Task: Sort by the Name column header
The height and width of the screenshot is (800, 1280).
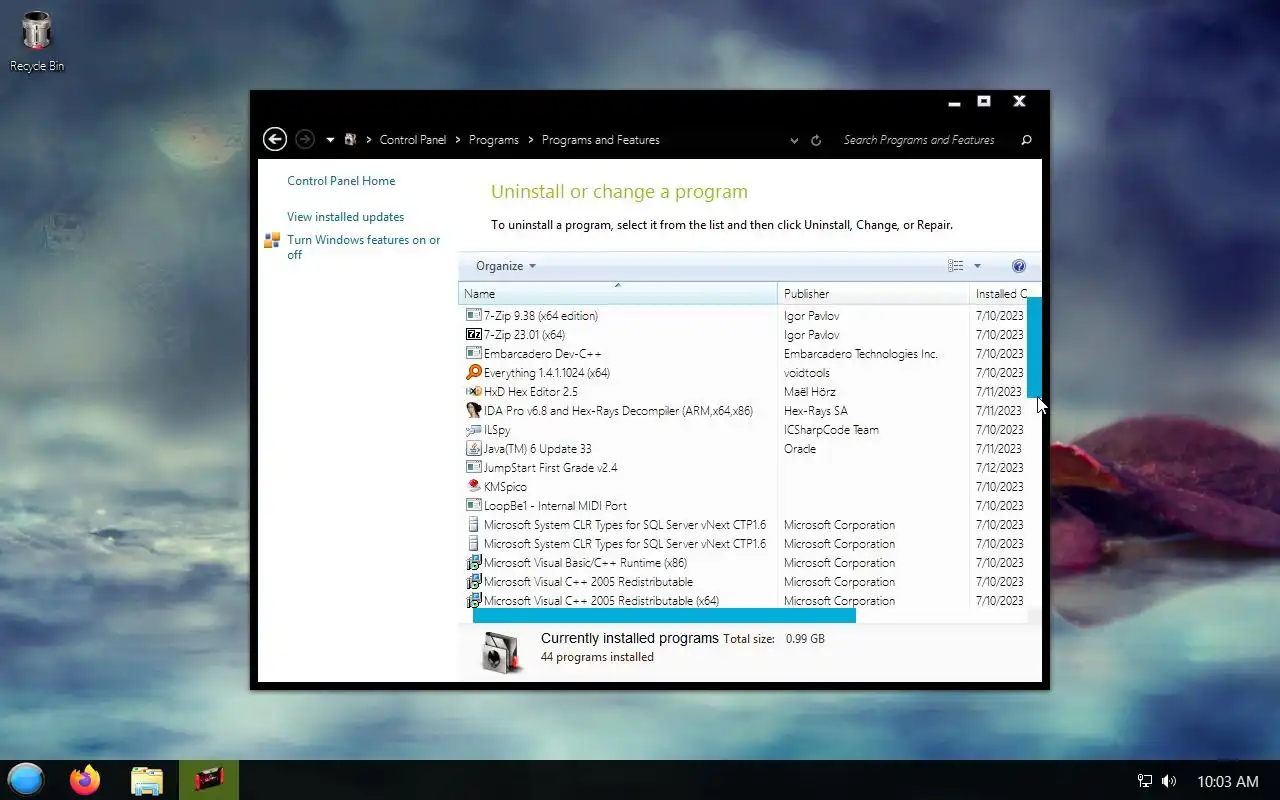Action: pos(618,294)
